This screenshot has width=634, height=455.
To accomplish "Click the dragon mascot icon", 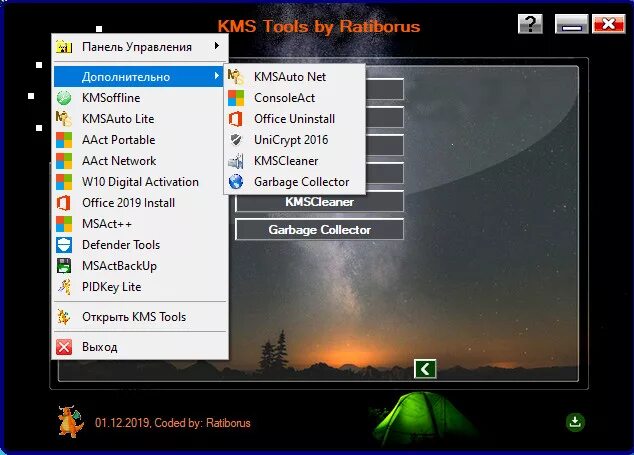I will 71,422.
